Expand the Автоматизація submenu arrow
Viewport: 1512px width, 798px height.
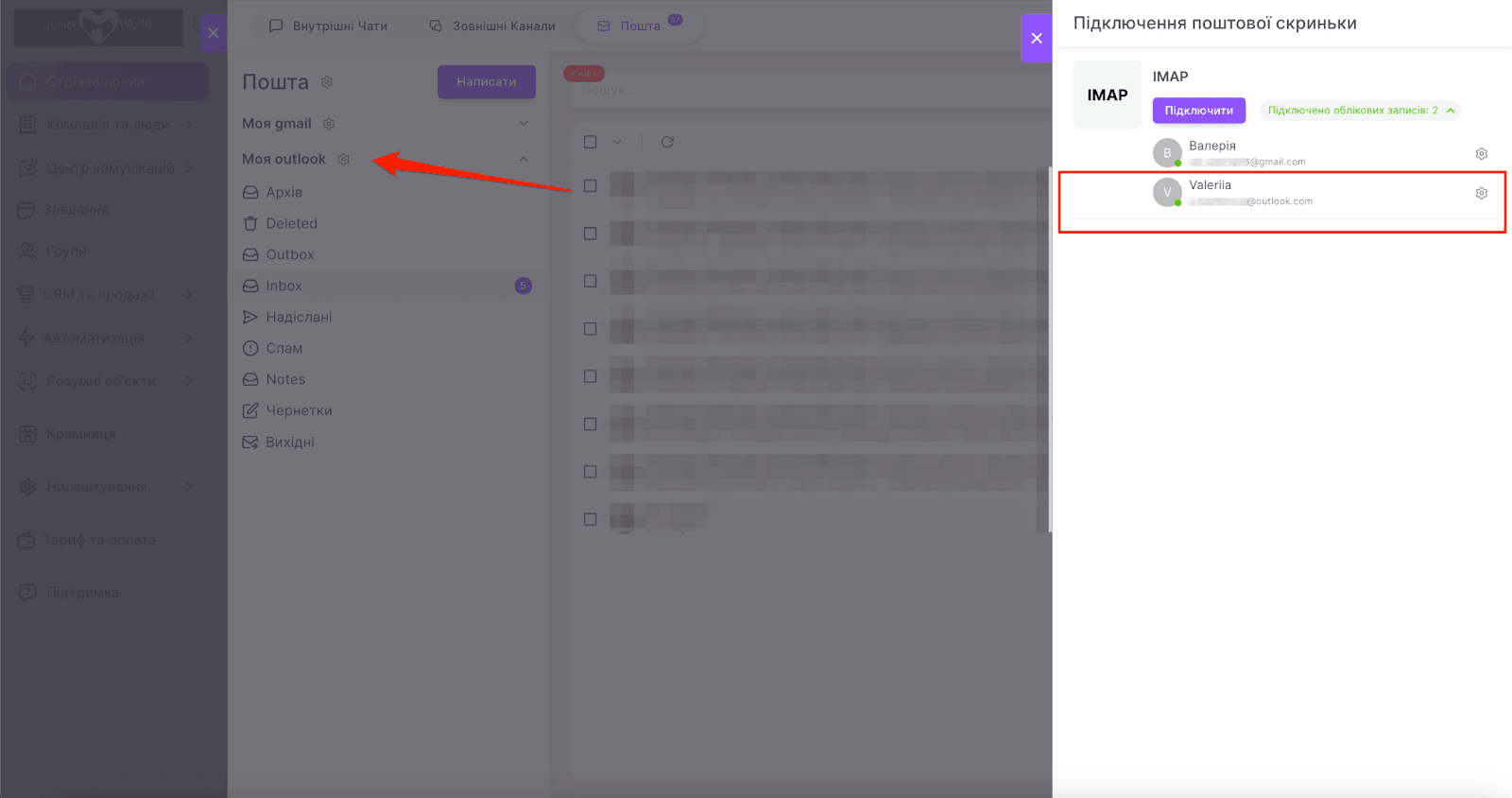189,338
